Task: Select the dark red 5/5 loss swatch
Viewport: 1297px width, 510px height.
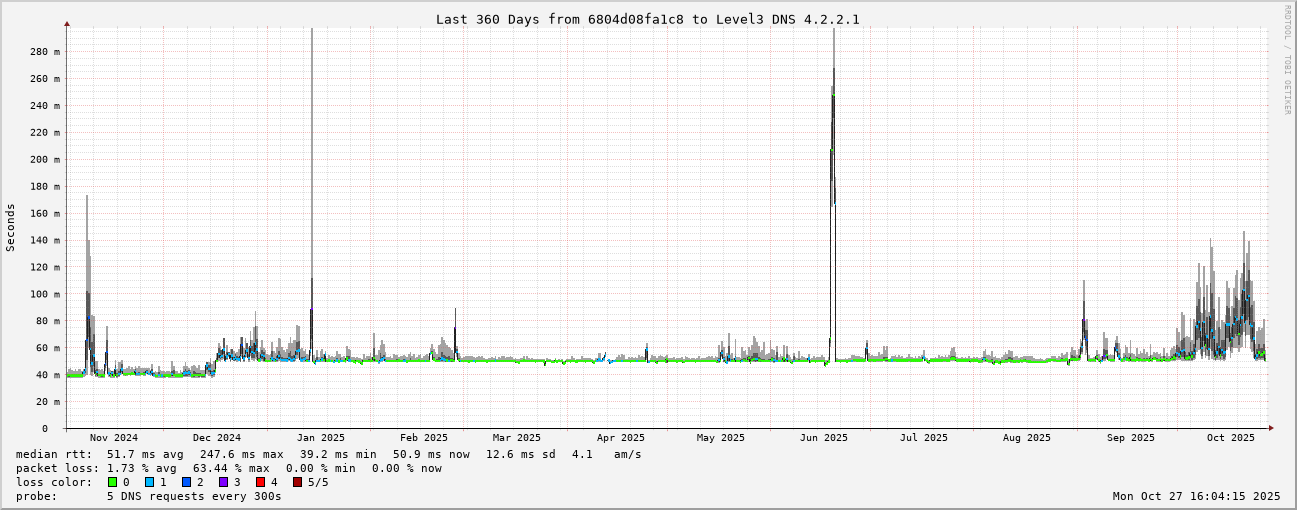Action: point(297,482)
